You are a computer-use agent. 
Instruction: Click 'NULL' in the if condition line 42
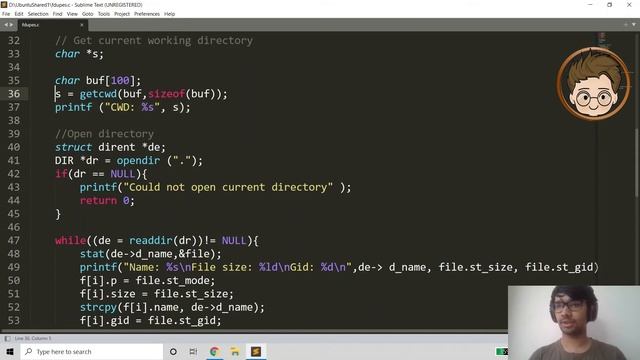pyautogui.click(x=122, y=174)
